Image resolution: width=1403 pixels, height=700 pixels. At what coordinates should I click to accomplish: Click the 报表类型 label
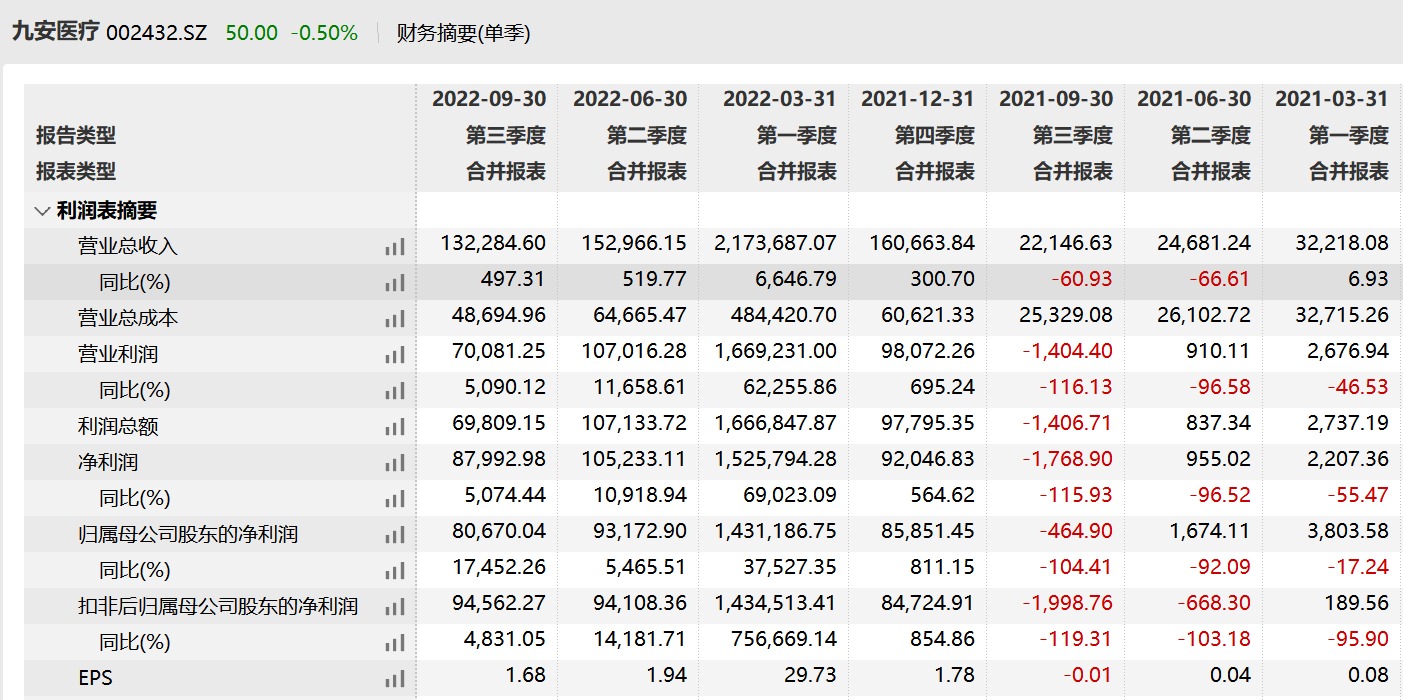[76, 171]
